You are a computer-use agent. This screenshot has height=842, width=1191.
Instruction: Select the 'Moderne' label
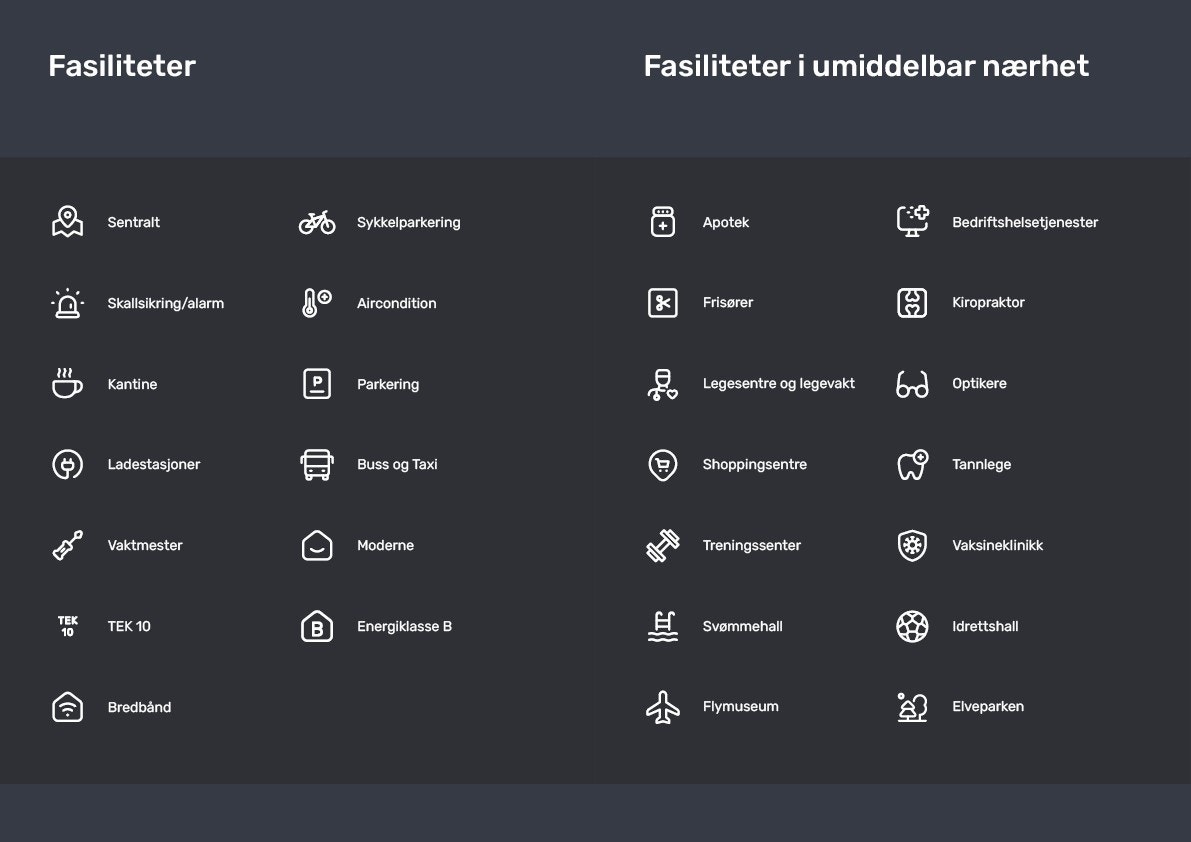[x=385, y=545]
